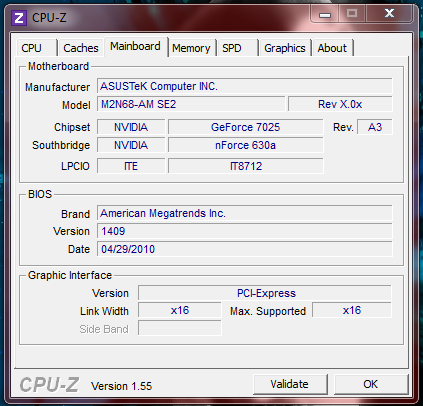Image resolution: width=423 pixels, height=406 pixels.
Task: Click the disabled maximize button
Action: [x=352, y=14]
